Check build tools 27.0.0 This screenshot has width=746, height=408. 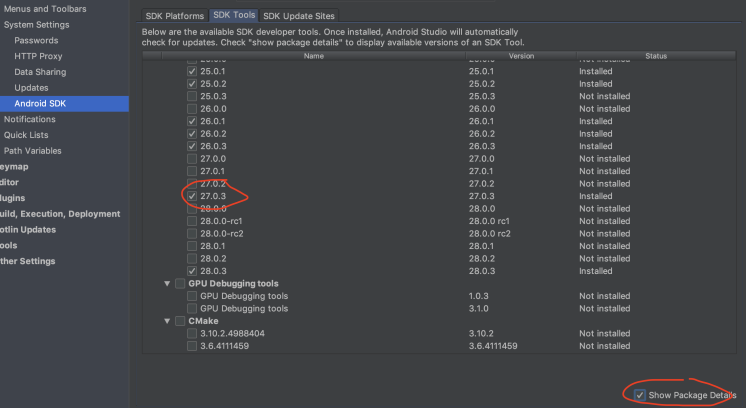point(192,159)
